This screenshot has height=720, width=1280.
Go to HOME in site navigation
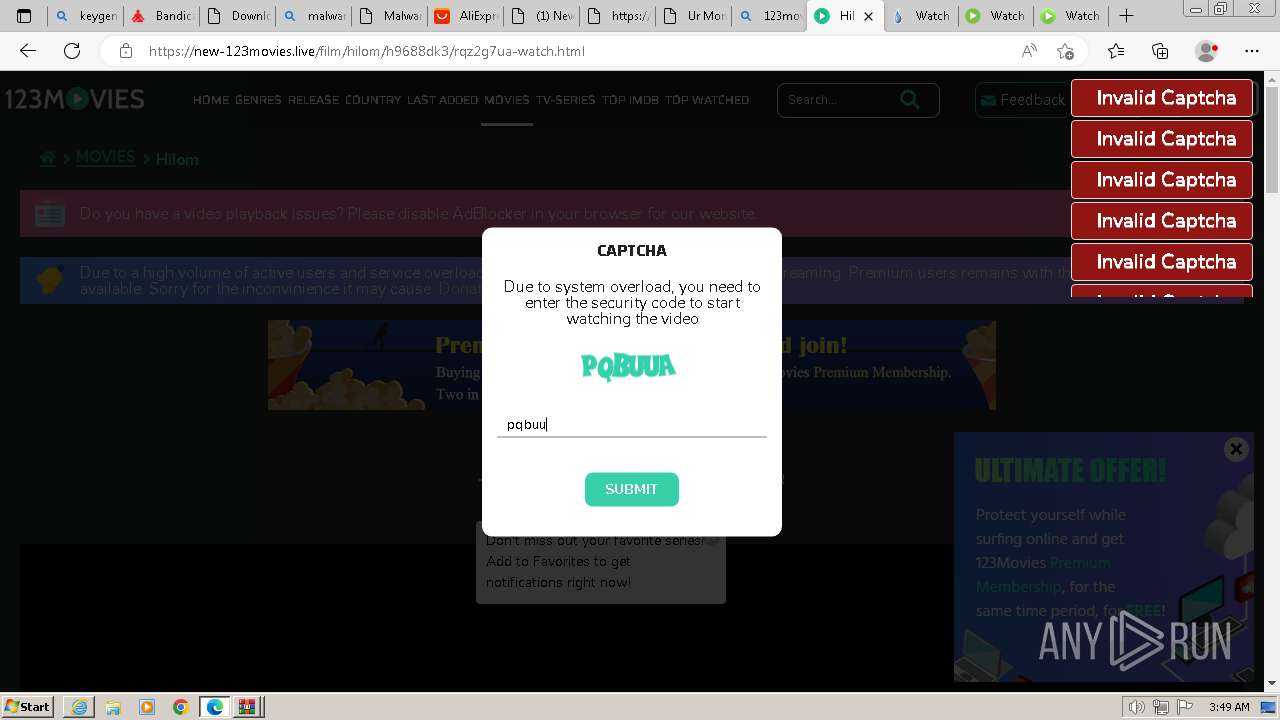pos(211,100)
